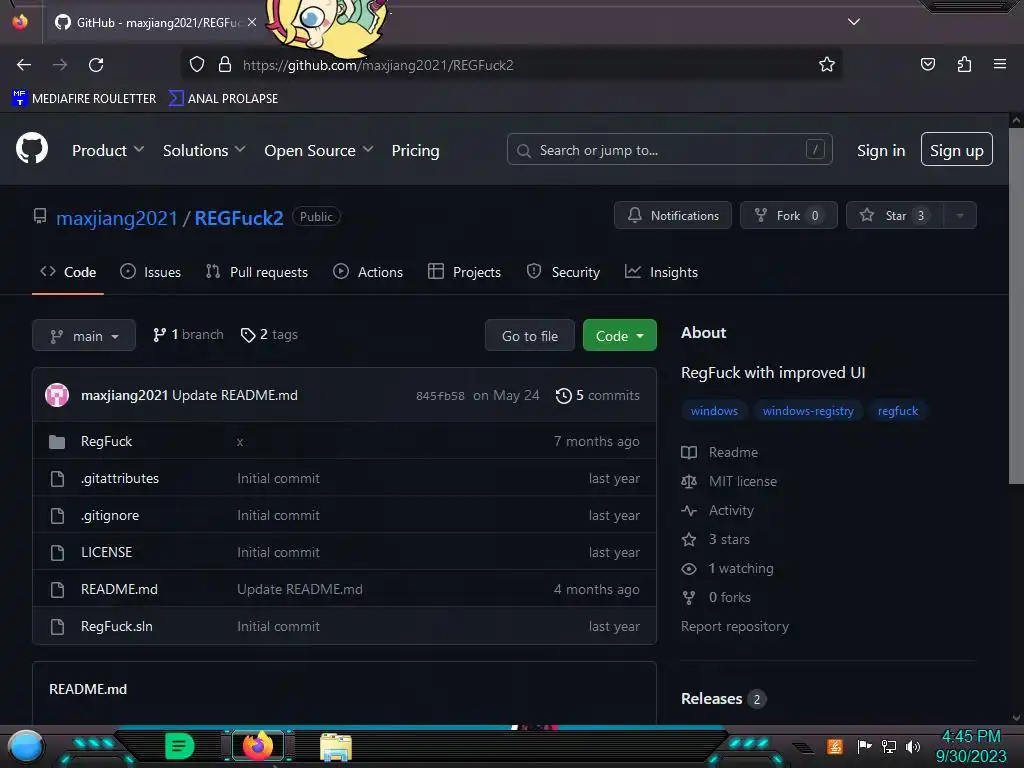Image resolution: width=1024 pixels, height=768 pixels.
Task: View the 5 commits history link
Action: [x=598, y=395]
